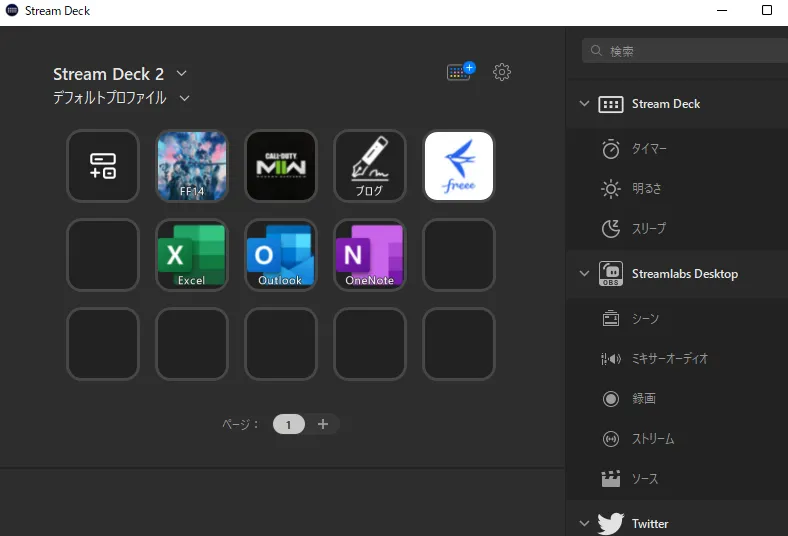788x536 pixels.
Task: Collapse the Stream Deck category
Action: tap(584, 103)
